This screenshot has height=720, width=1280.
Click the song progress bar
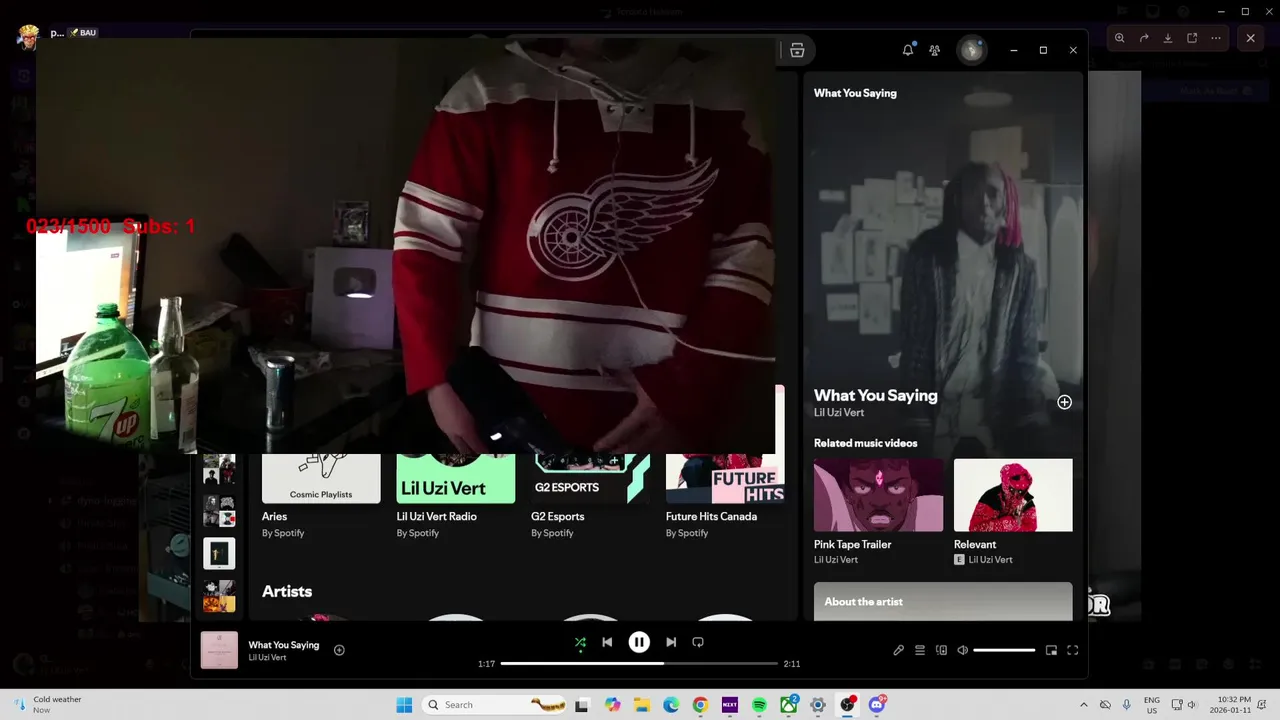click(639, 663)
